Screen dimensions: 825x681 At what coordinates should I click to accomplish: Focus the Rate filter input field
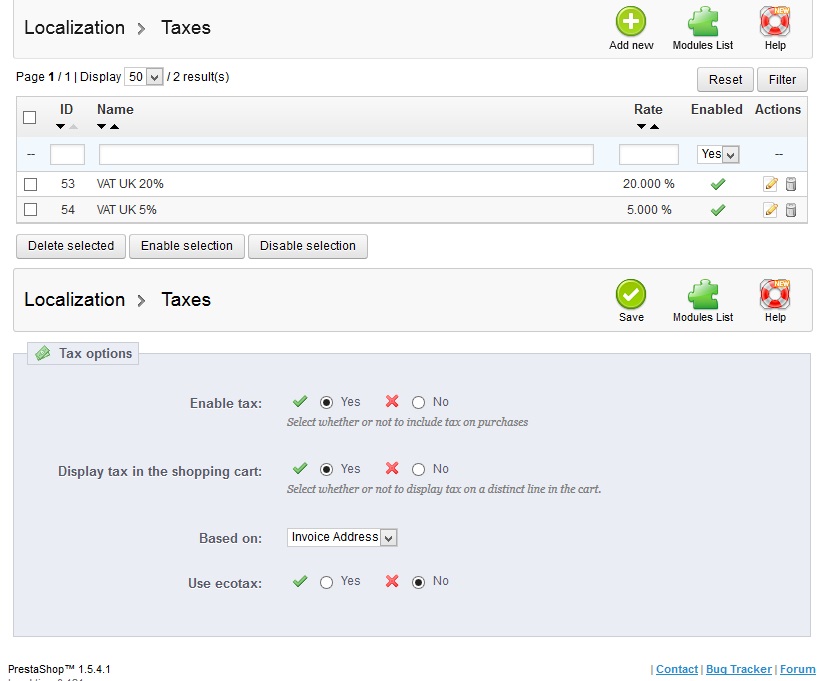point(649,155)
